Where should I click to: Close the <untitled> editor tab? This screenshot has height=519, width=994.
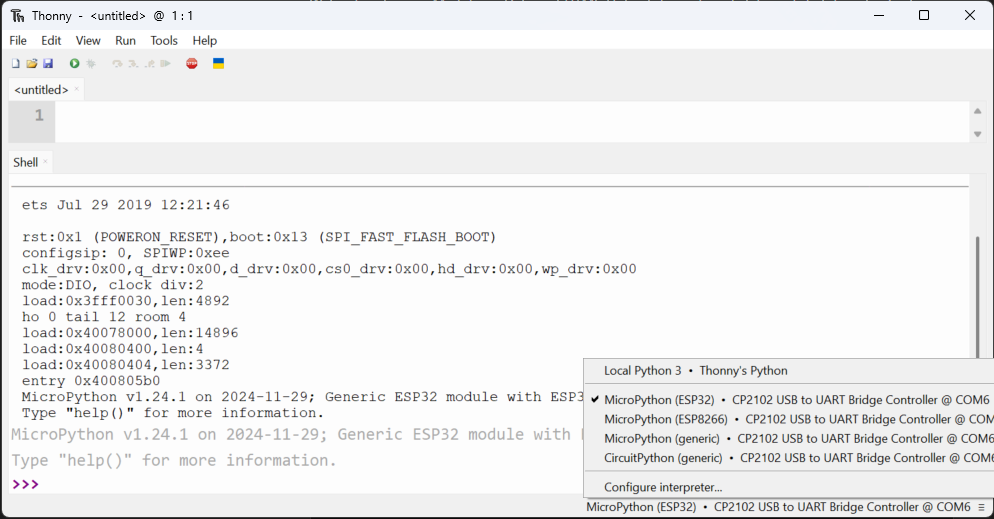pos(77,90)
